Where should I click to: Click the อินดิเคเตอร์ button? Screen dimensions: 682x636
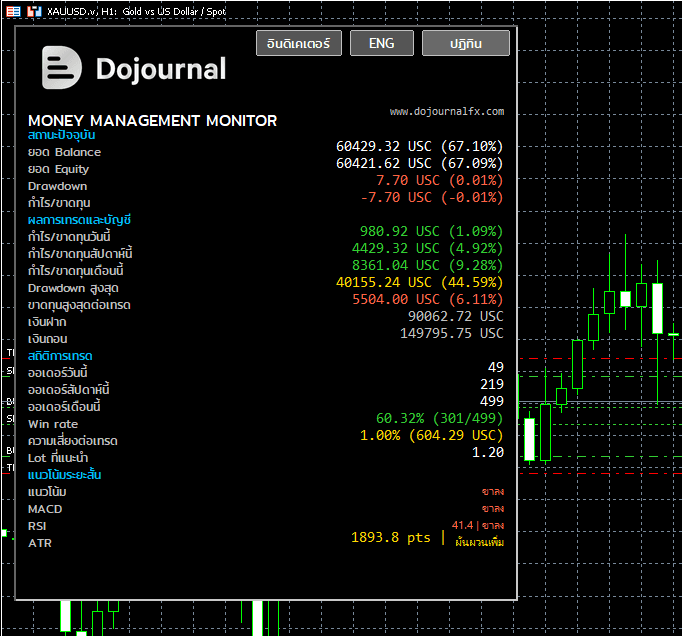299,43
